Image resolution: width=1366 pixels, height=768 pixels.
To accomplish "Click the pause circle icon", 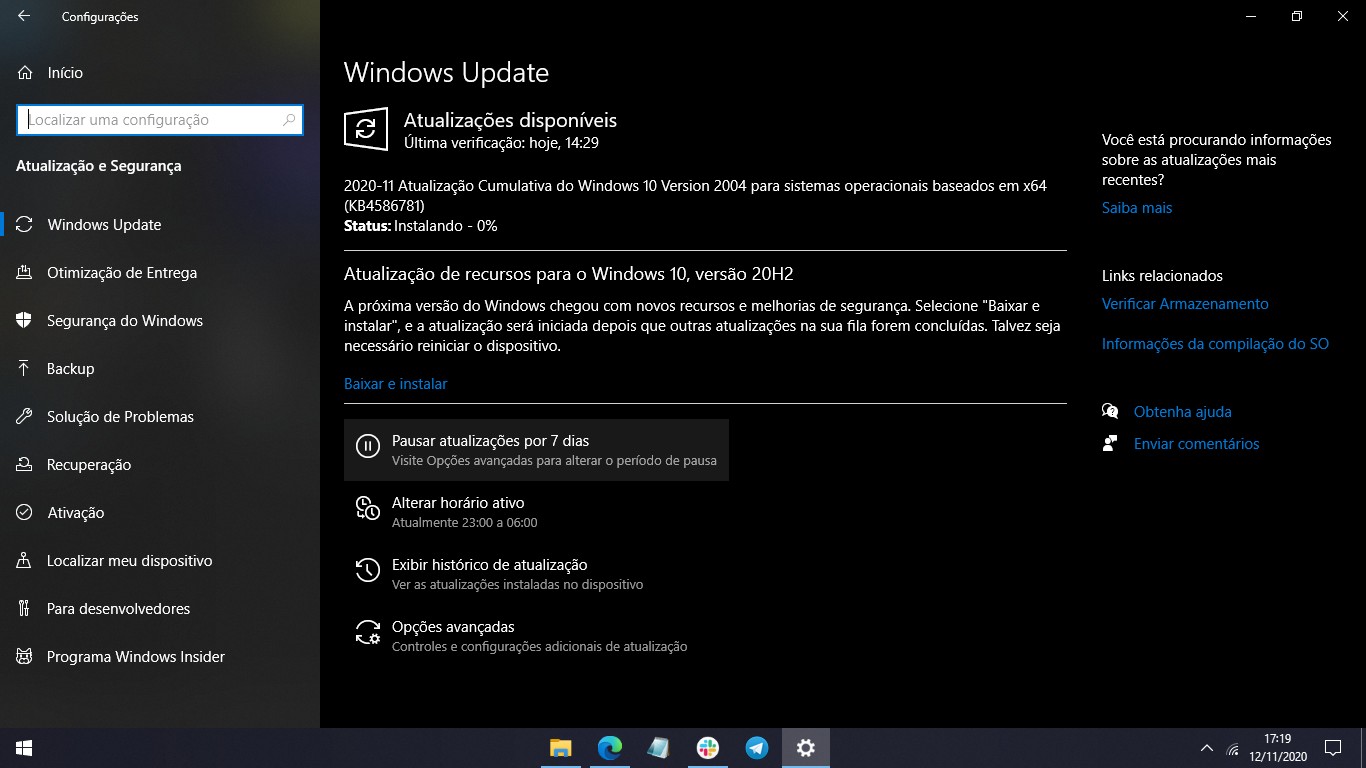I will 368,446.
